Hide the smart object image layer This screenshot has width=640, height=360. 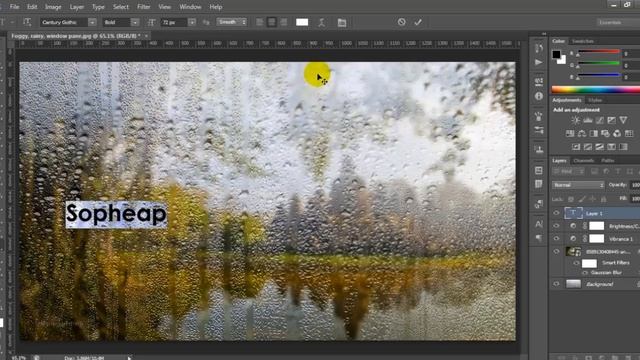pos(556,251)
